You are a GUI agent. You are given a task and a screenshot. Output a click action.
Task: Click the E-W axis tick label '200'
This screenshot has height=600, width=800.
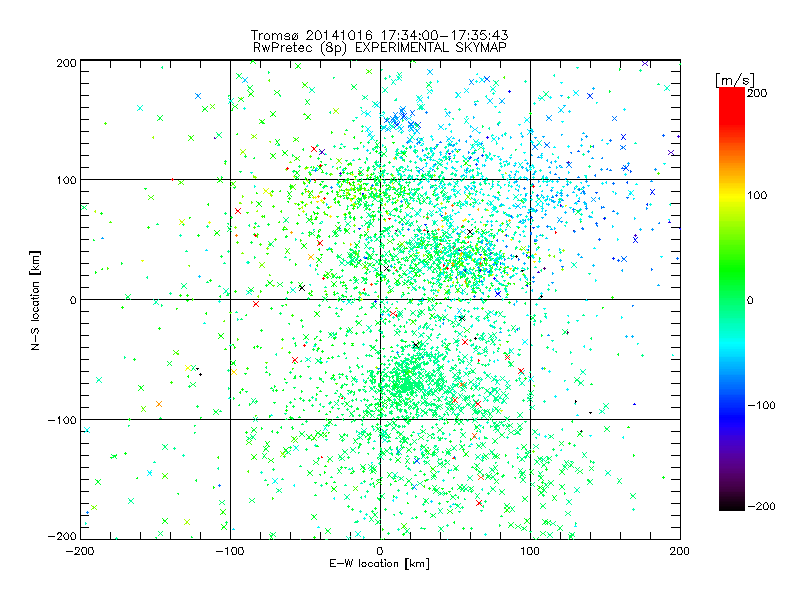680,551
